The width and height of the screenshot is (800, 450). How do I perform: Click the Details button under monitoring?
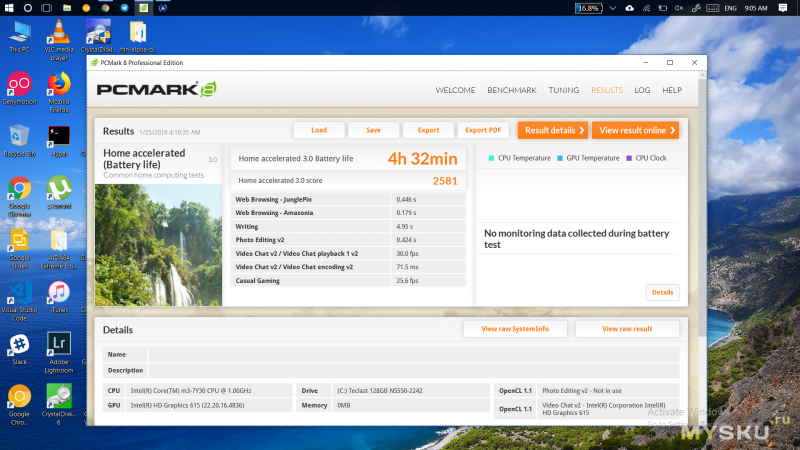point(662,292)
